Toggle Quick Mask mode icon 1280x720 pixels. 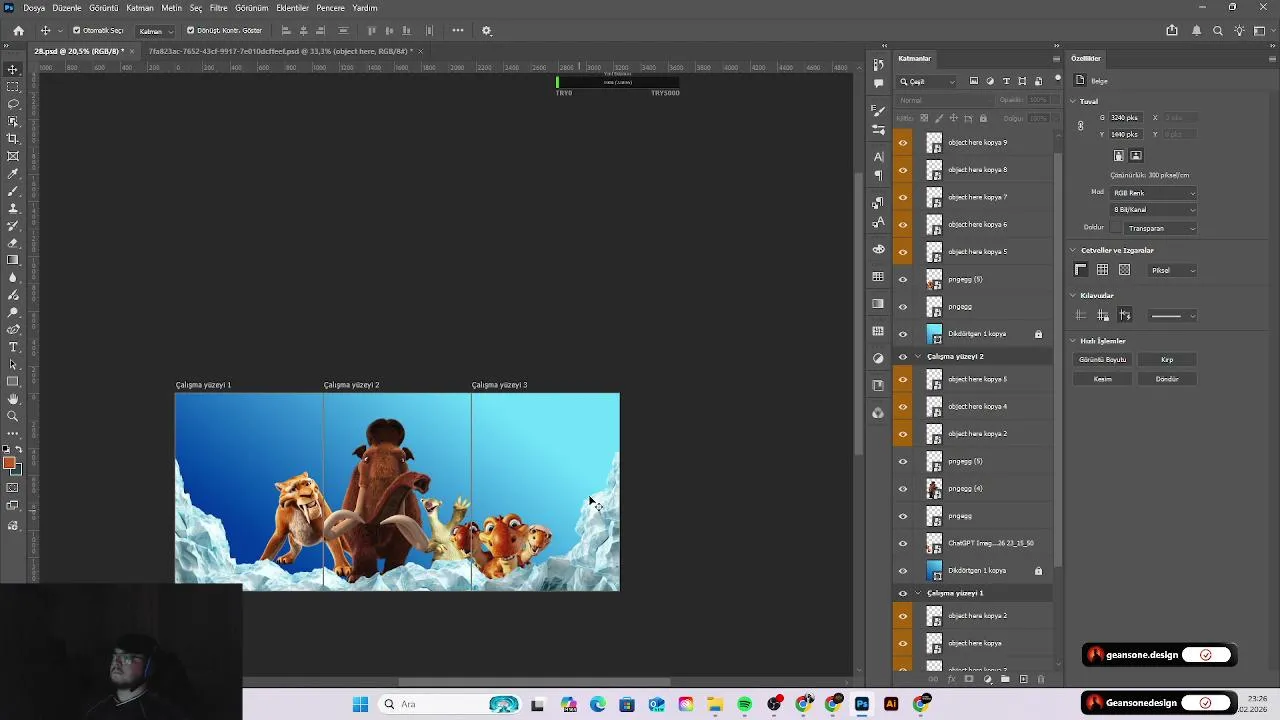(13, 488)
